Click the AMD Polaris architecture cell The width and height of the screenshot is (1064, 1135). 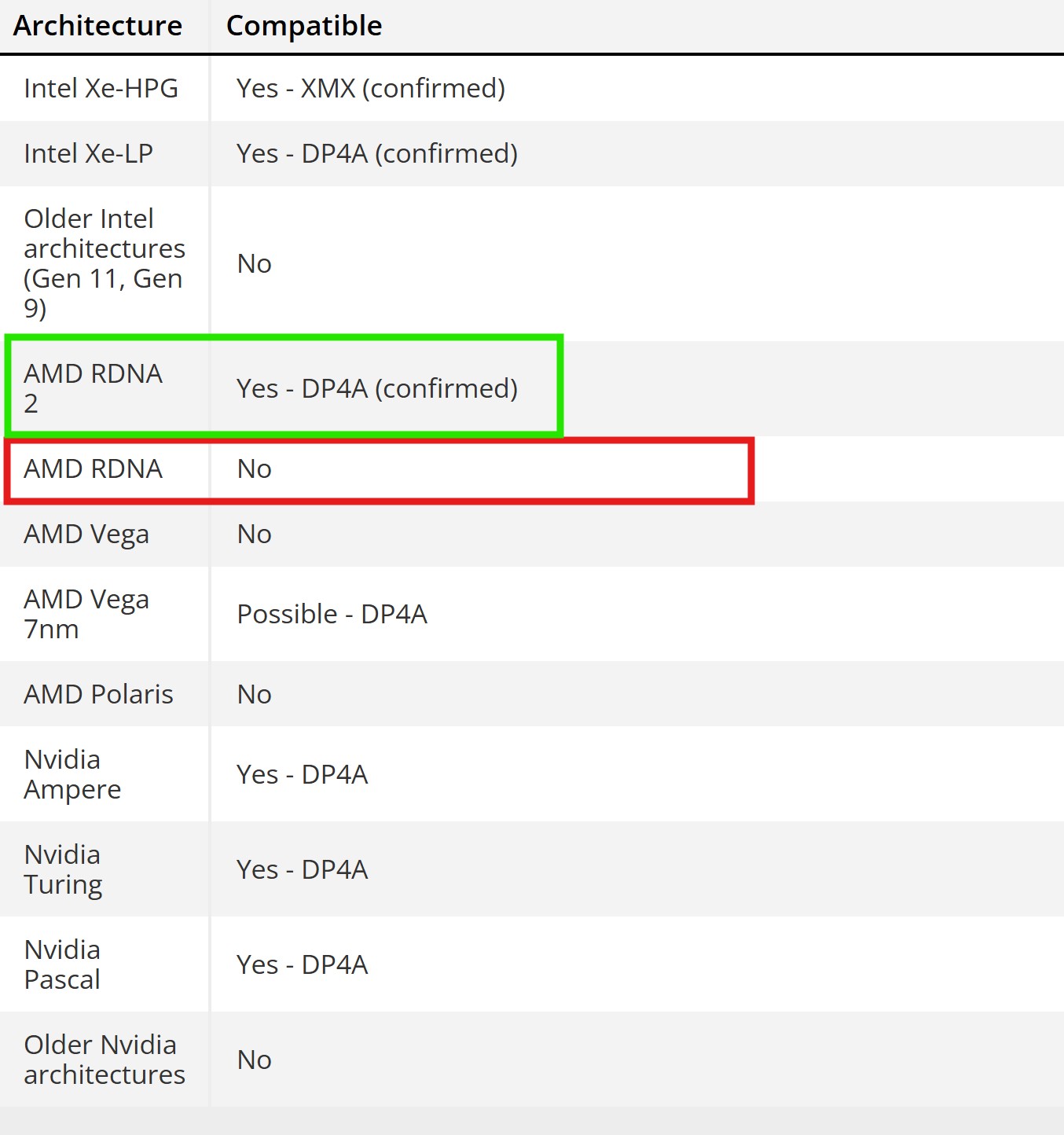tap(98, 694)
